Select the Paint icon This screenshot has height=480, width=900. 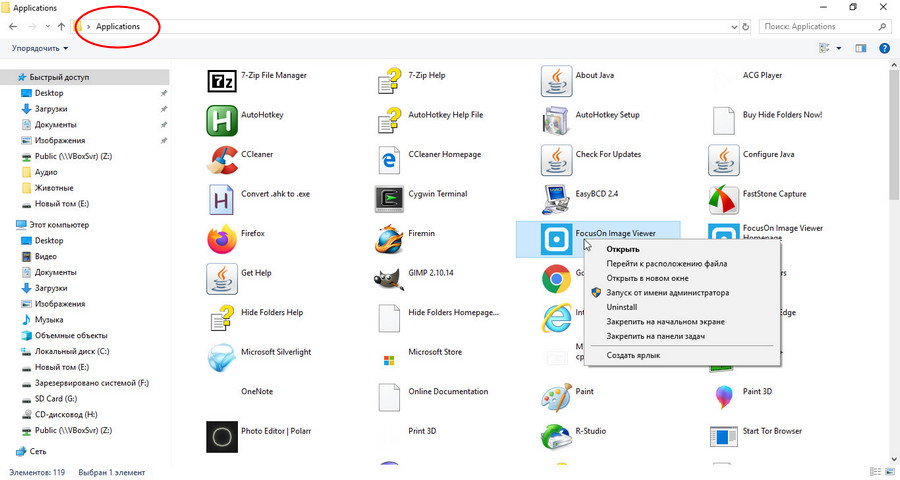click(x=556, y=397)
